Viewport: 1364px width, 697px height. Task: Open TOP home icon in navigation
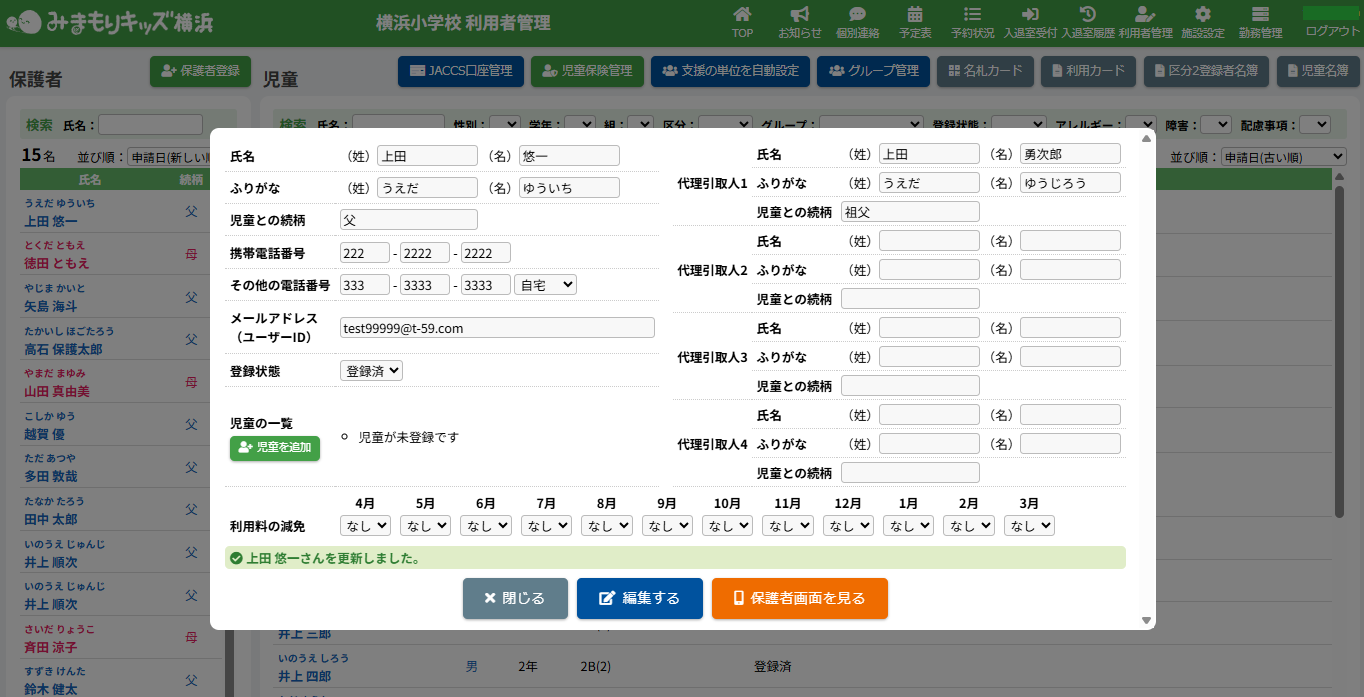click(x=742, y=15)
